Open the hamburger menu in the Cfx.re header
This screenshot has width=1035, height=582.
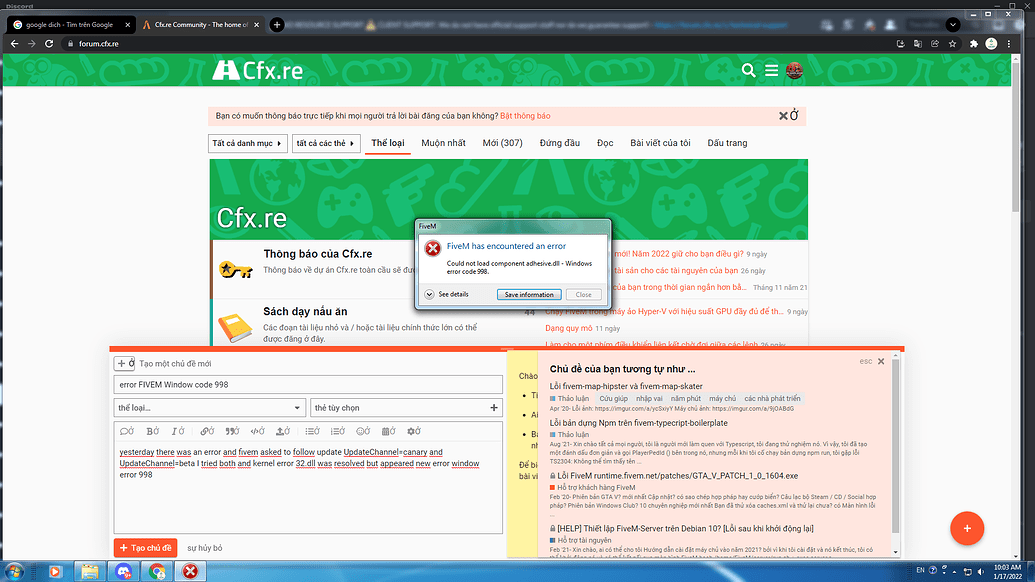(771, 71)
